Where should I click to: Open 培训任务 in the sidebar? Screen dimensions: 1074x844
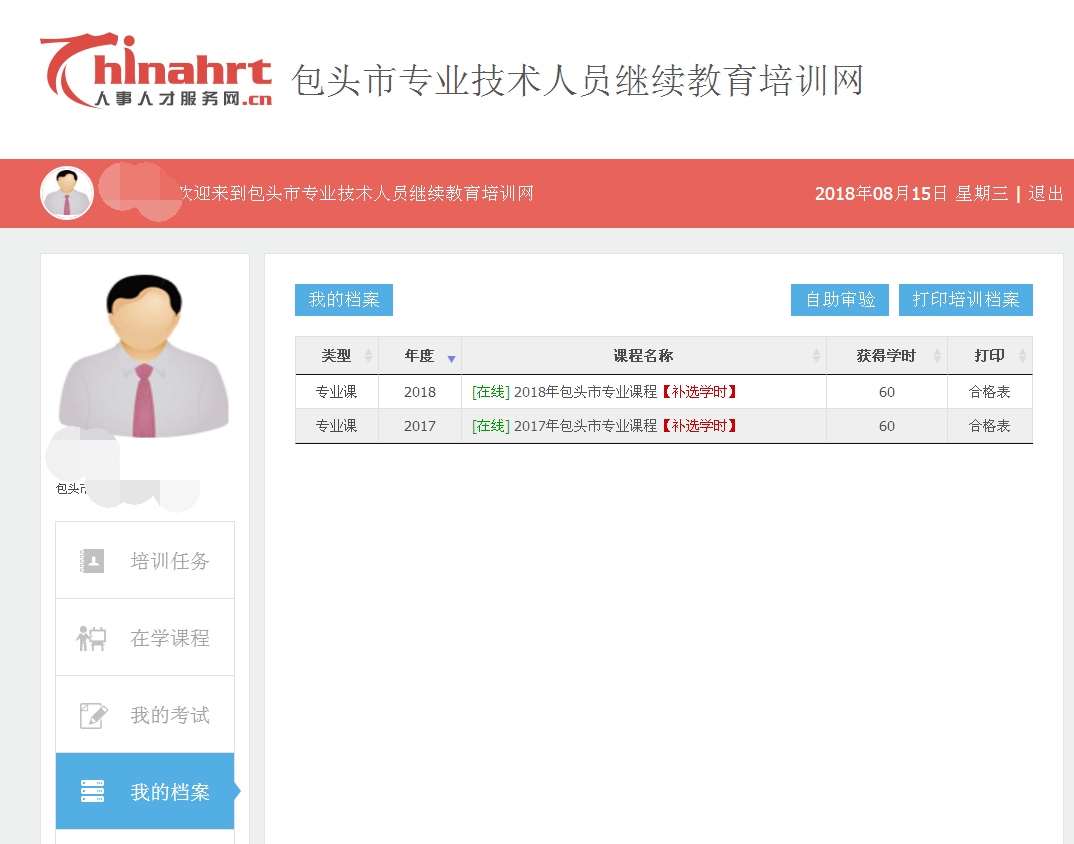(x=170, y=561)
